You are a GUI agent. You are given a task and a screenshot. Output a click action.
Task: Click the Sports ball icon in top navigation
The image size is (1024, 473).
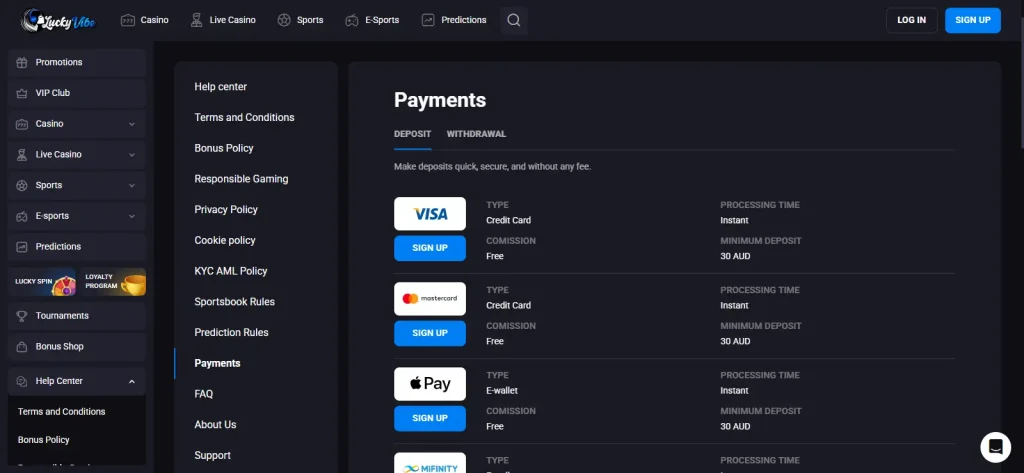pos(283,20)
